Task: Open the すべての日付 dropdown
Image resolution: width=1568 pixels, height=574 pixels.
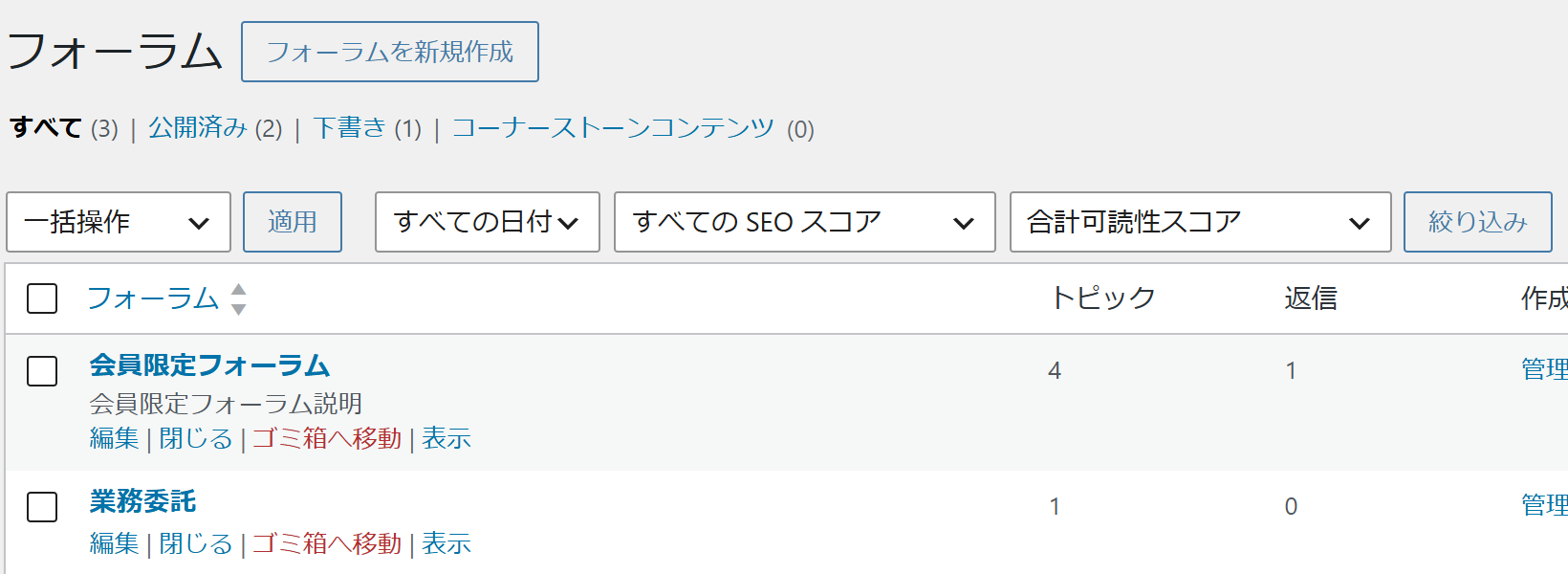Action: tap(488, 222)
